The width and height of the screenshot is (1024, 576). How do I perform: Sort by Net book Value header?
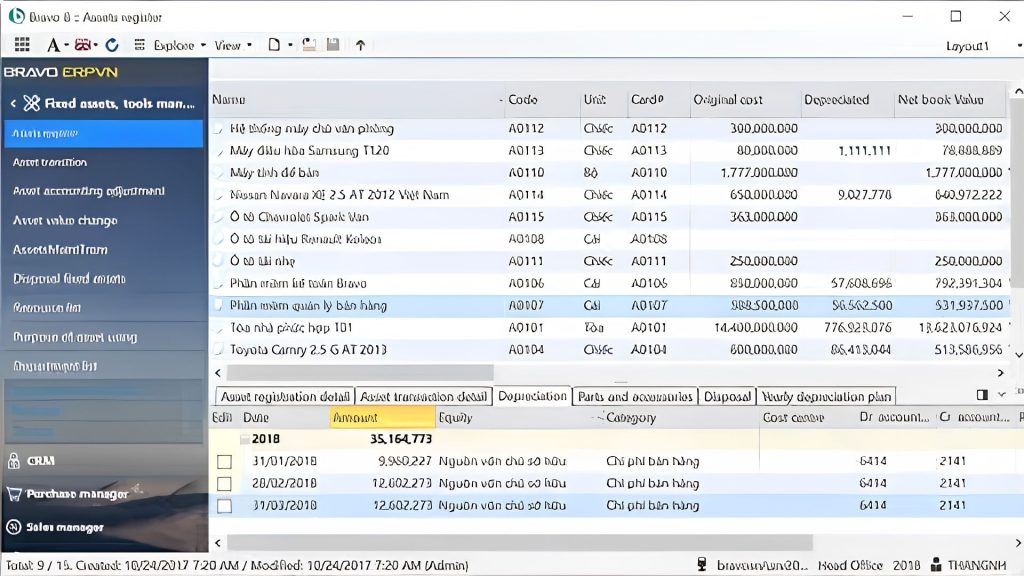950,99
